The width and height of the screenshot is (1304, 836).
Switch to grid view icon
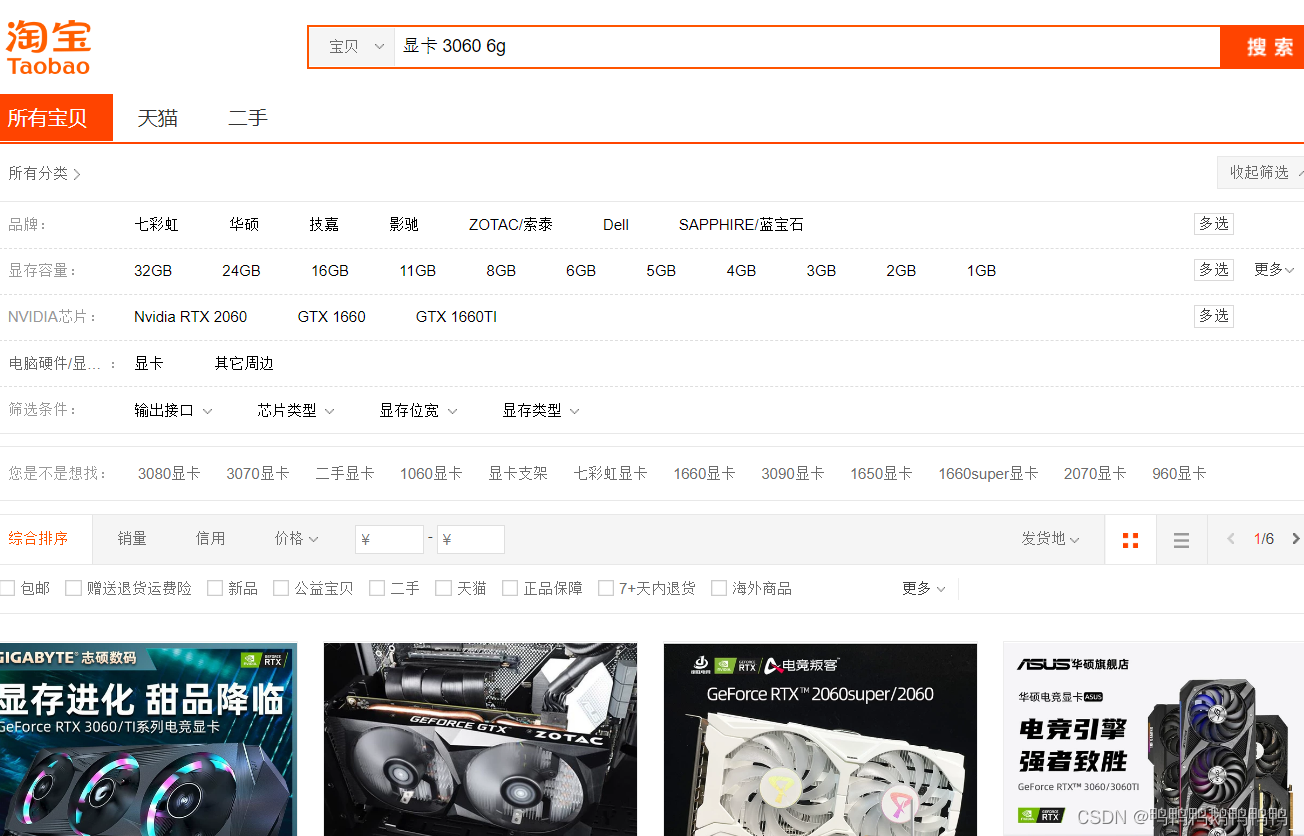[x=1130, y=540]
